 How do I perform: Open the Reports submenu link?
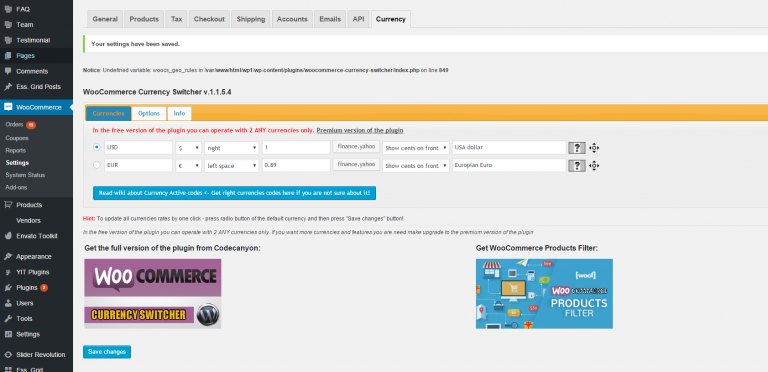16,150
